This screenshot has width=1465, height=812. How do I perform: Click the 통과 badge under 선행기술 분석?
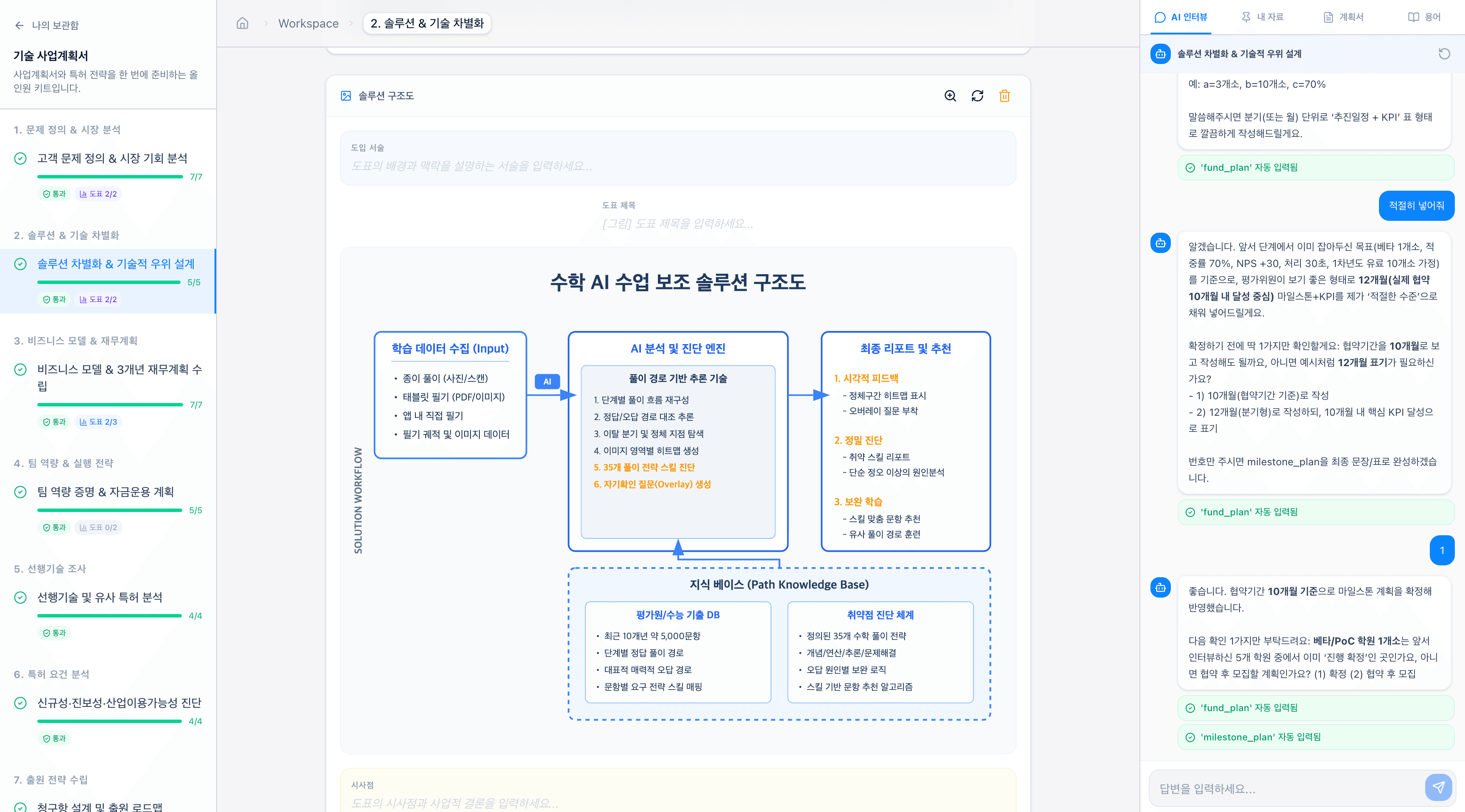coord(54,633)
